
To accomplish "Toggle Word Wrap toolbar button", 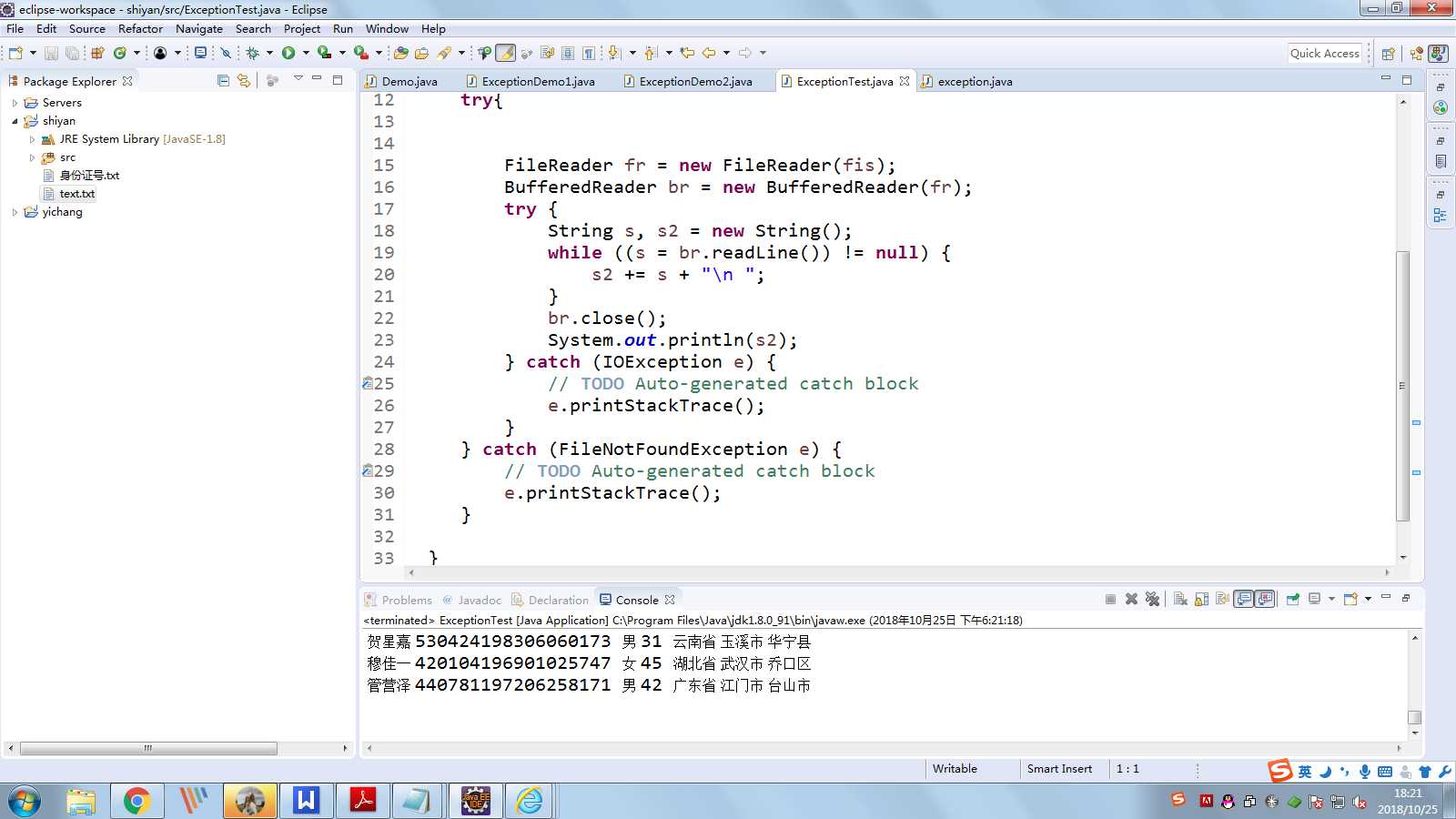I will point(547,53).
